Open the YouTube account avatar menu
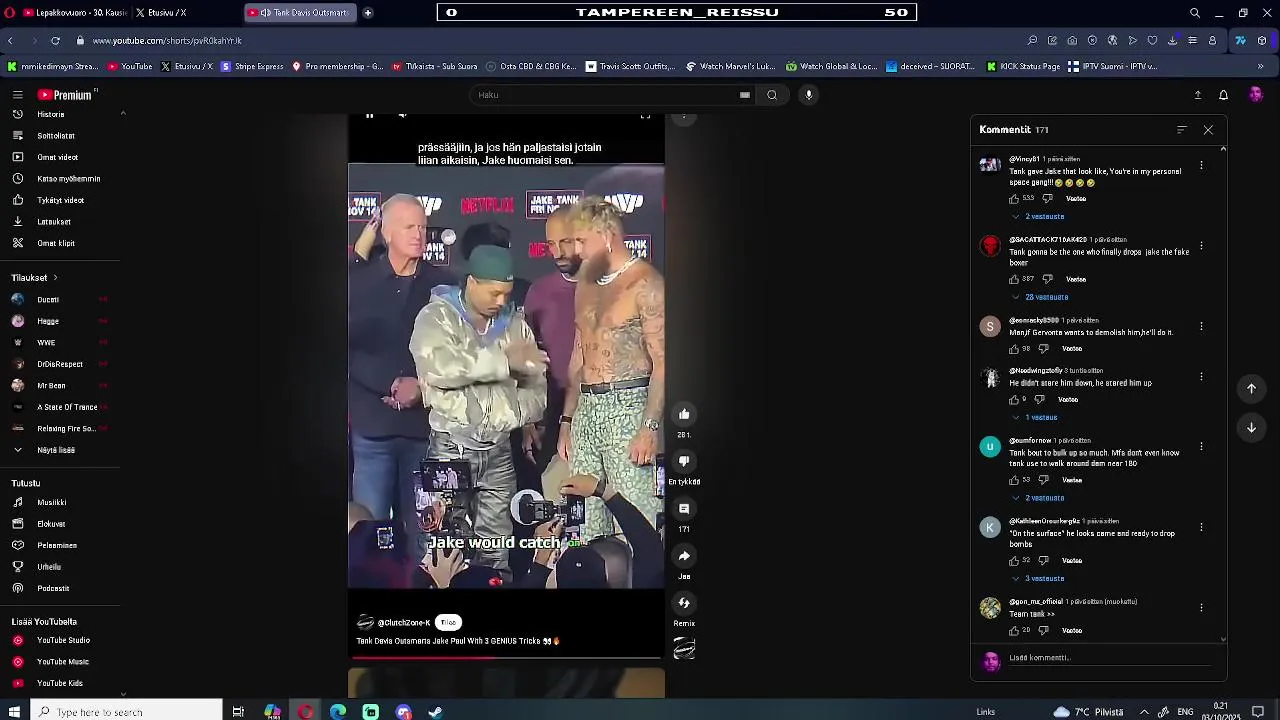 pos(1255,95)
